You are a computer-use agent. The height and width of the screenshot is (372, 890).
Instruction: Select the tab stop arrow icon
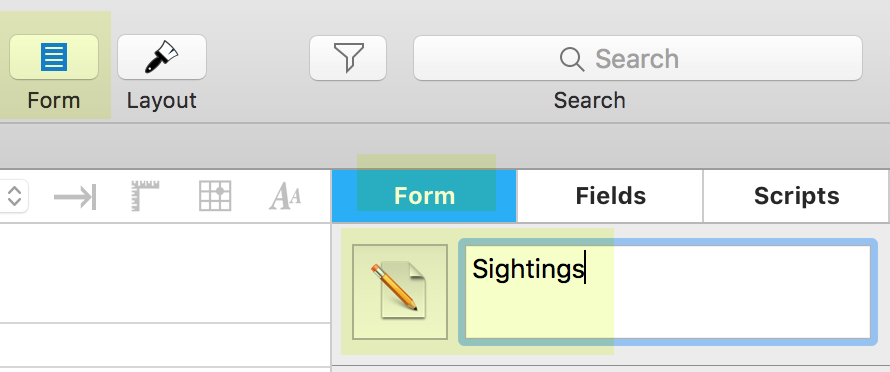(75, 197)
